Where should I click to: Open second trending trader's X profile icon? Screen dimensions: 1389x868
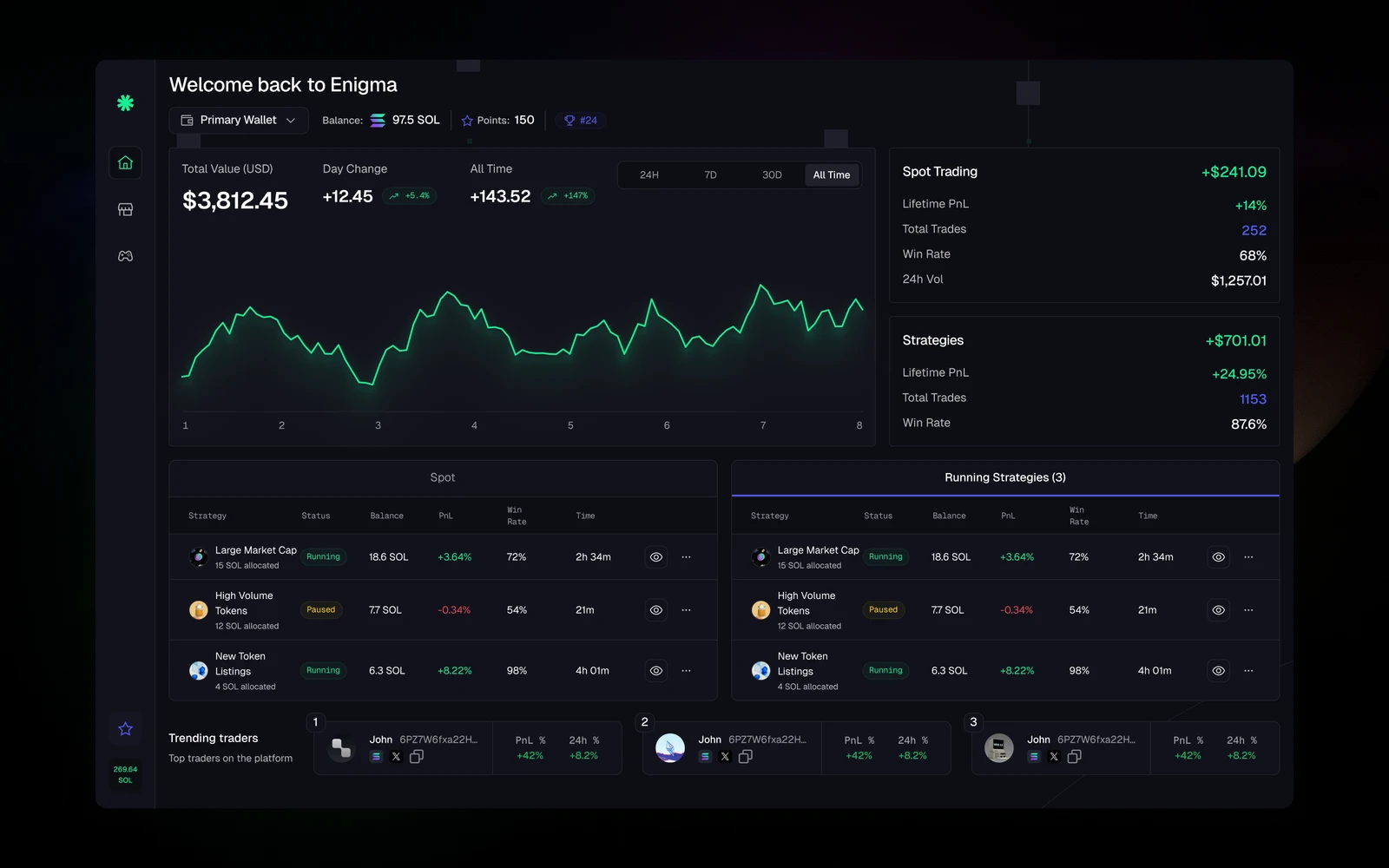pos(725,757)
